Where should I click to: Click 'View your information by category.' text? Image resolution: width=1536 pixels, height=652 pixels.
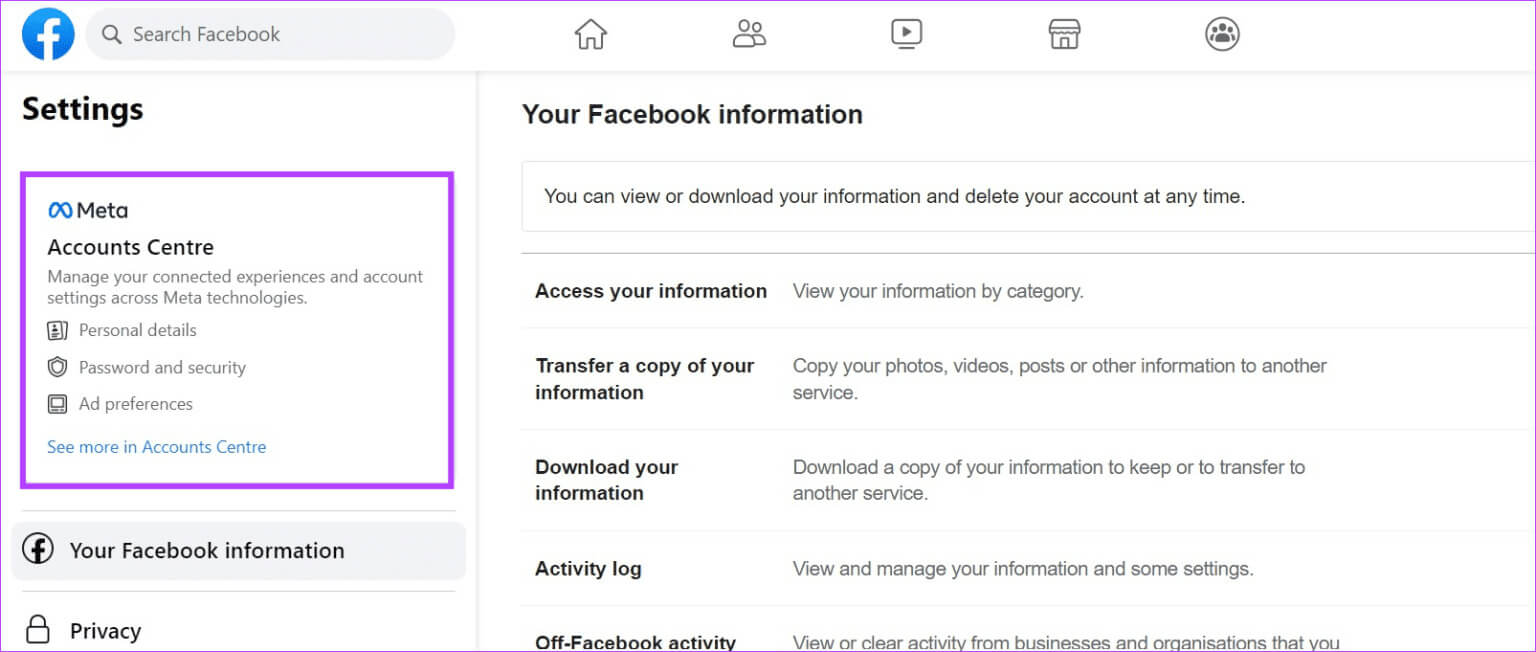pos(938,291)
